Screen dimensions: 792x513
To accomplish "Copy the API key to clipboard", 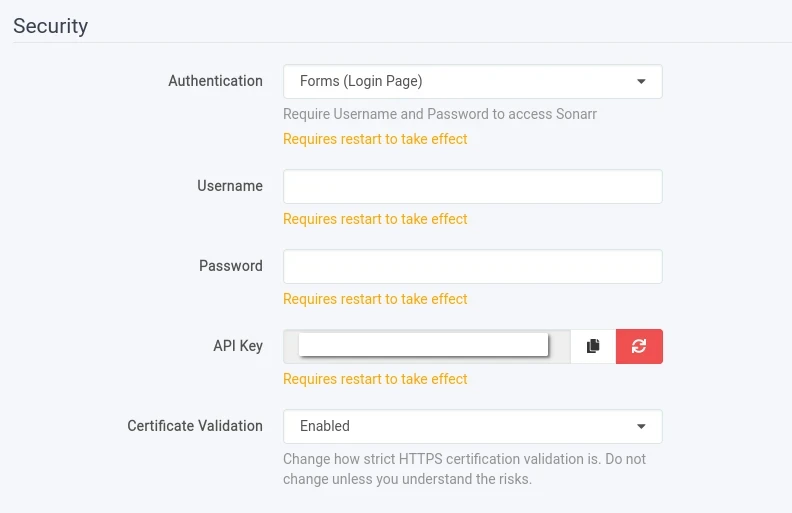I will click(593, 346).
